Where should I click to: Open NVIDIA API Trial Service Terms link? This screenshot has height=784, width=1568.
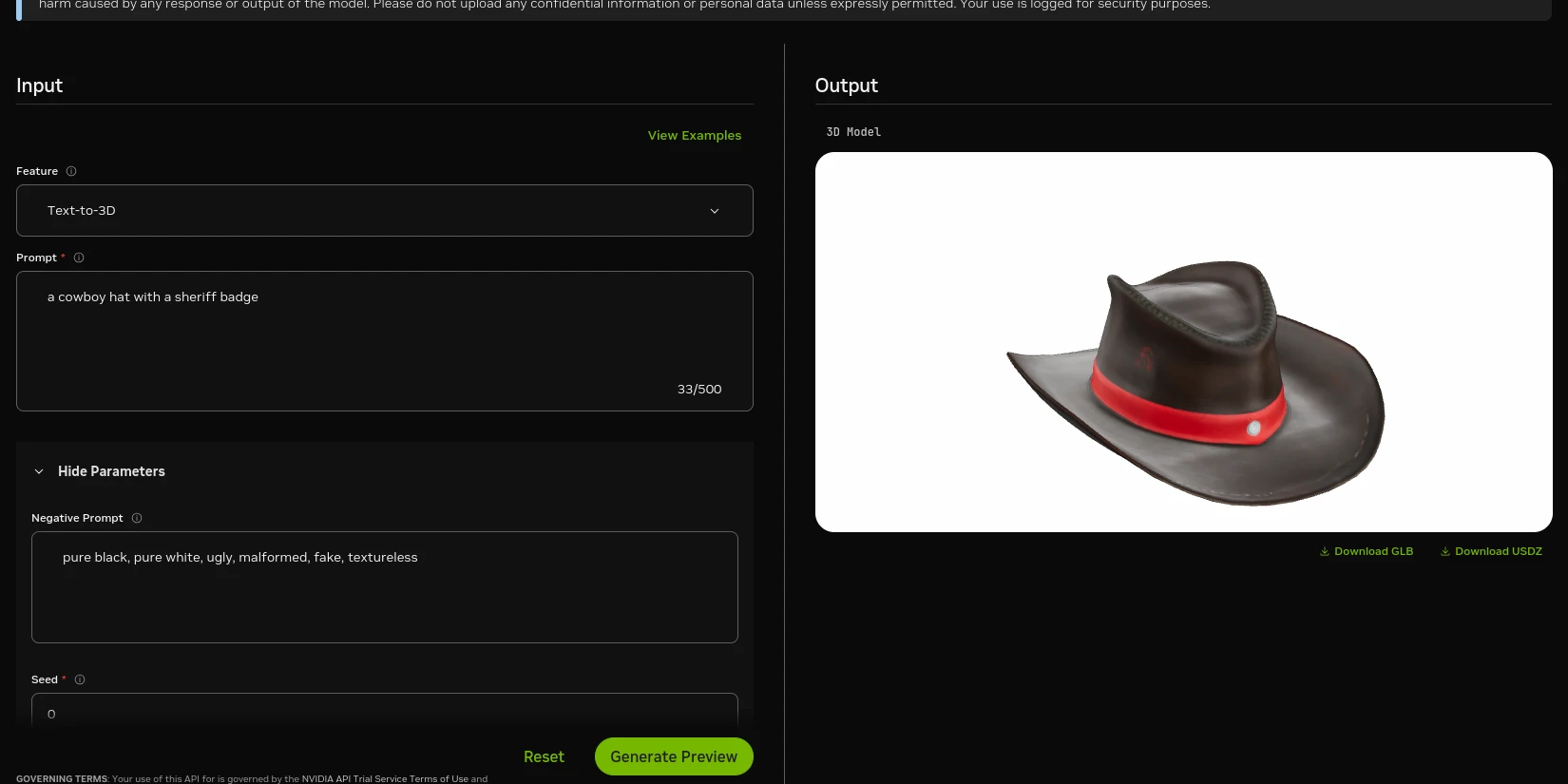(x=384, y=778)
